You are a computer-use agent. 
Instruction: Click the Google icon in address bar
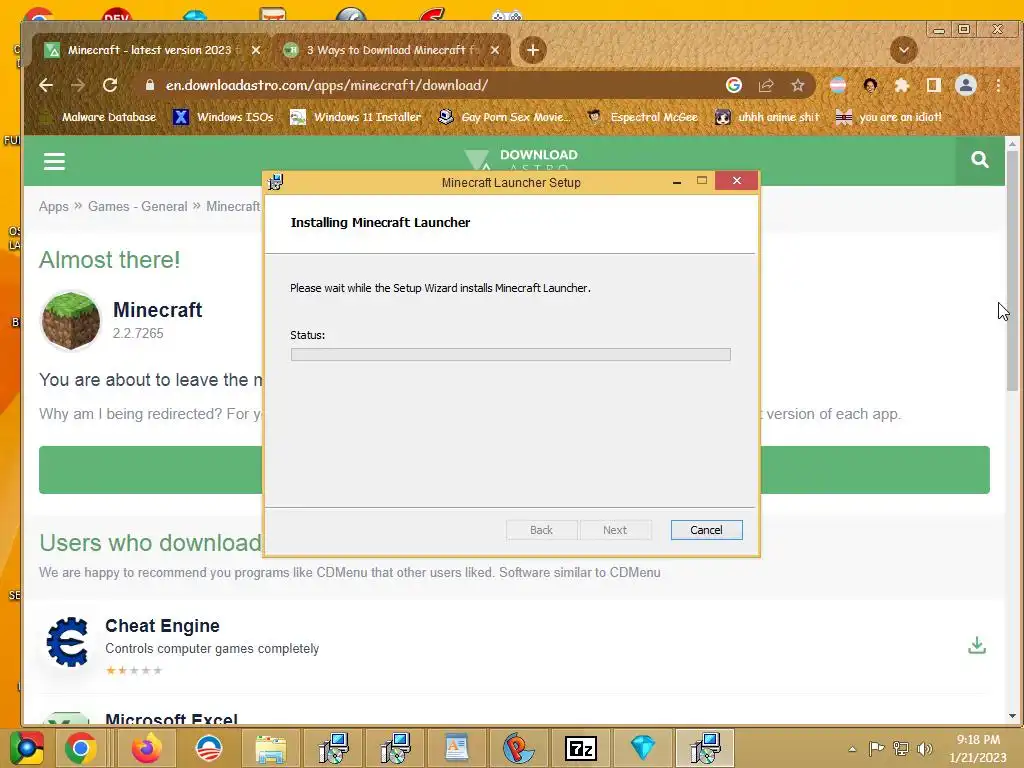(x=733, y=85)
